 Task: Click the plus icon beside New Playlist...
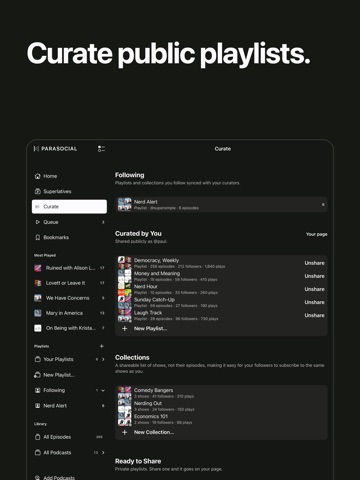coord(125,329)
